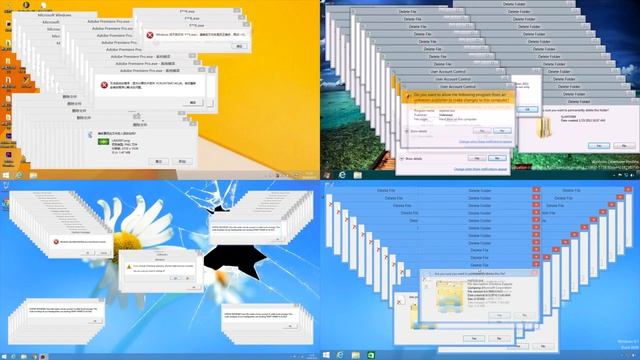Click No in center warning dialog on daisy desktop
The height and width of the screenshot is (360, 640).
[x=188, y=278]
